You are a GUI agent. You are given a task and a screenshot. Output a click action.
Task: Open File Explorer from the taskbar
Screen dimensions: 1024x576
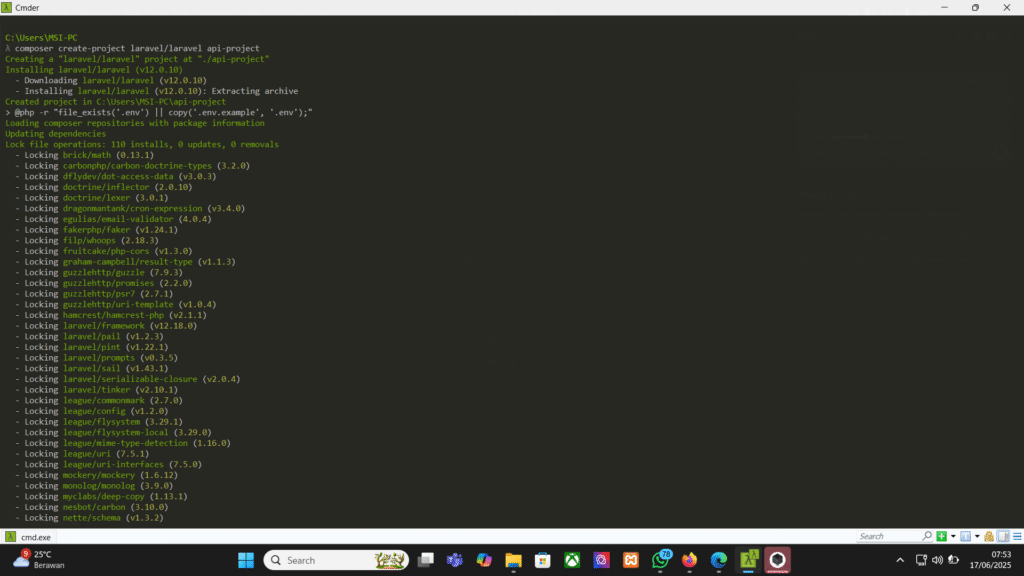[x=513, y=560]
